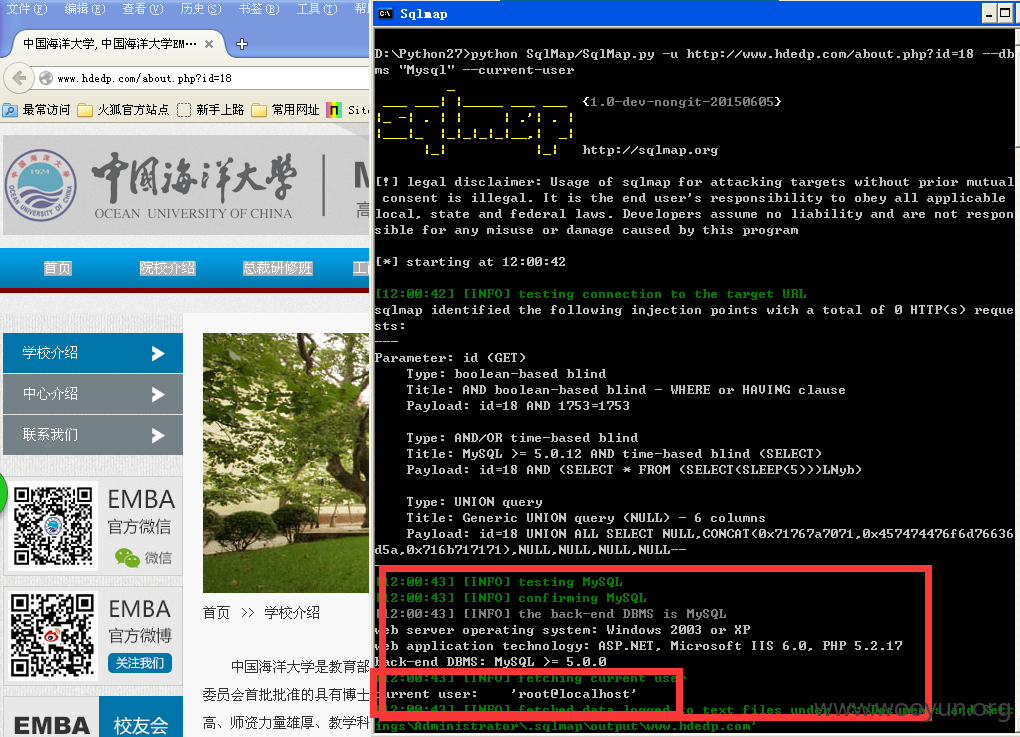
Task: Click the browser back arrow button
Action: [19, 78]
